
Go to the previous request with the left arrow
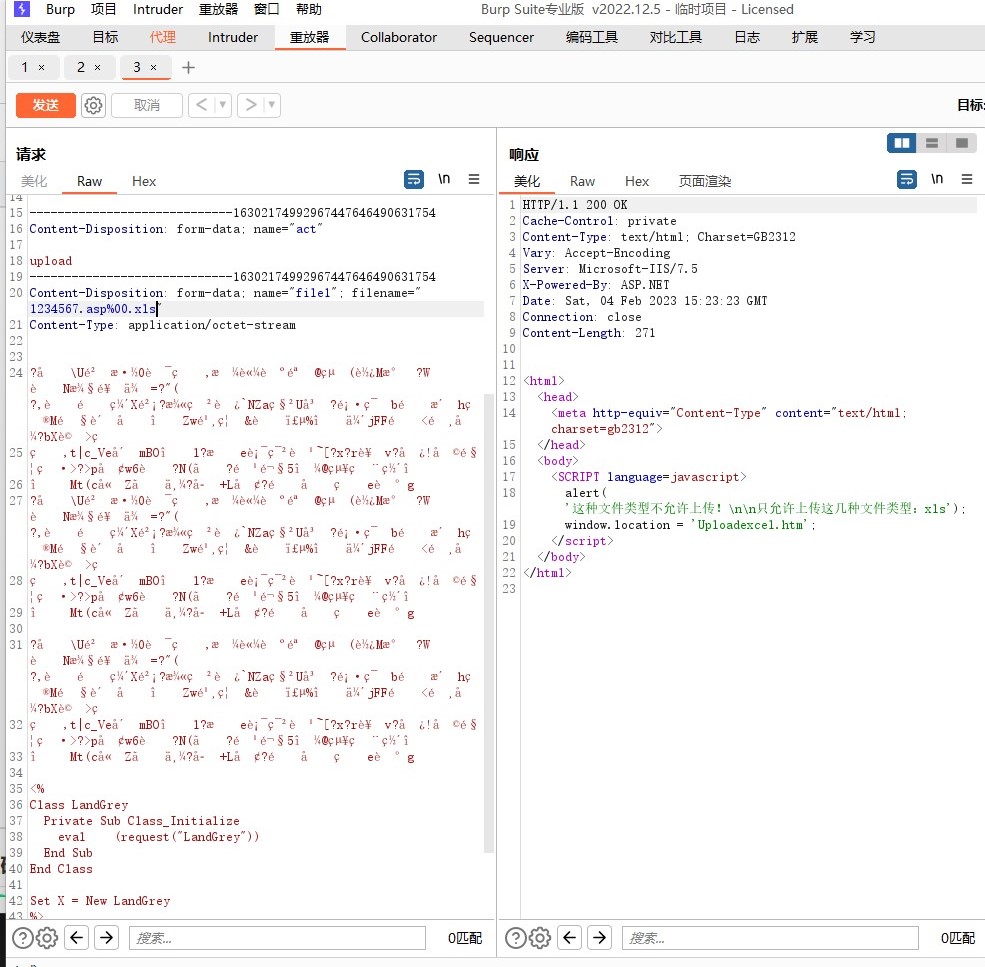click(x=201, y=105)
